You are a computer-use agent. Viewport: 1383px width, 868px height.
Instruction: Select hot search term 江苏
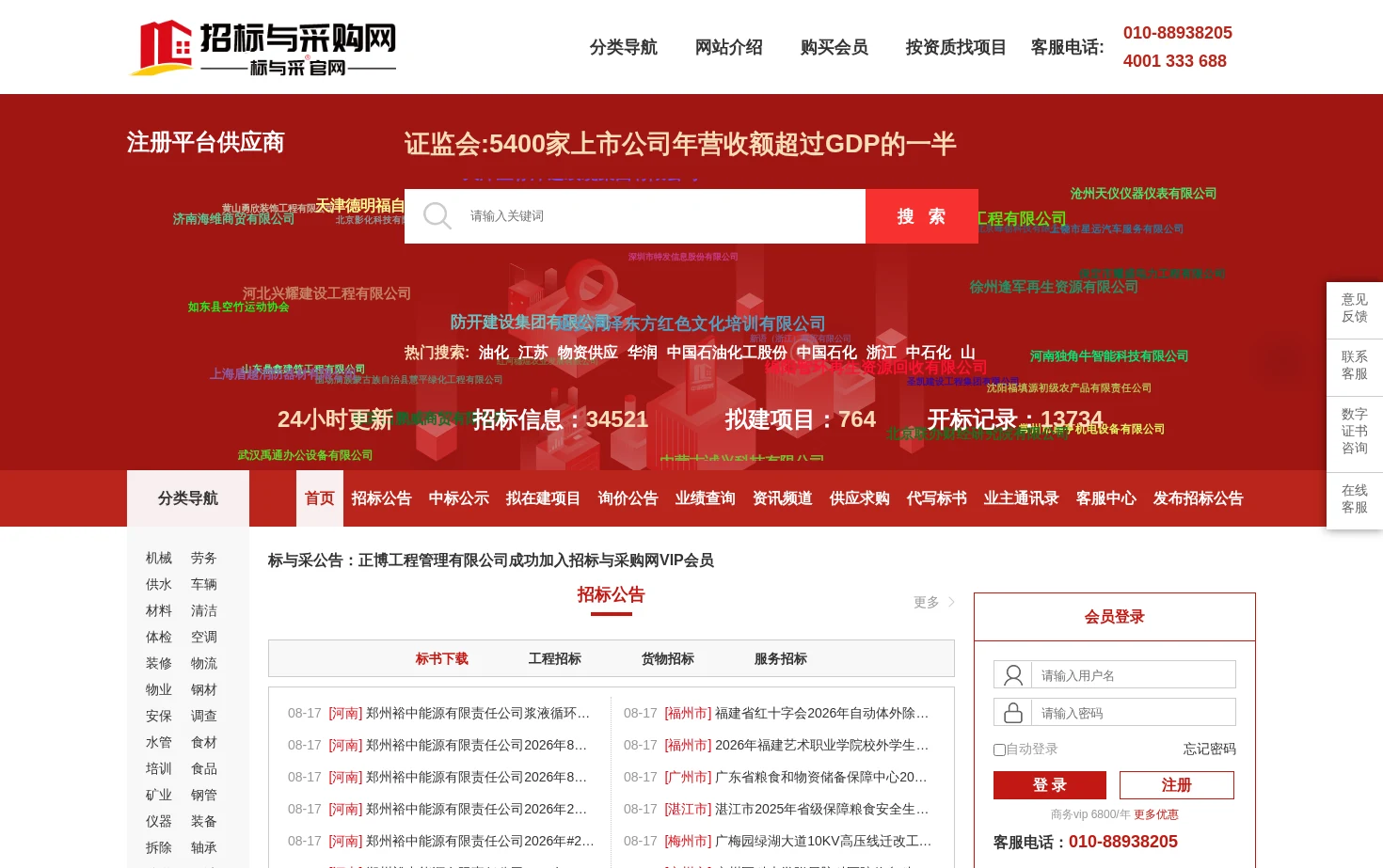point(533,353)
